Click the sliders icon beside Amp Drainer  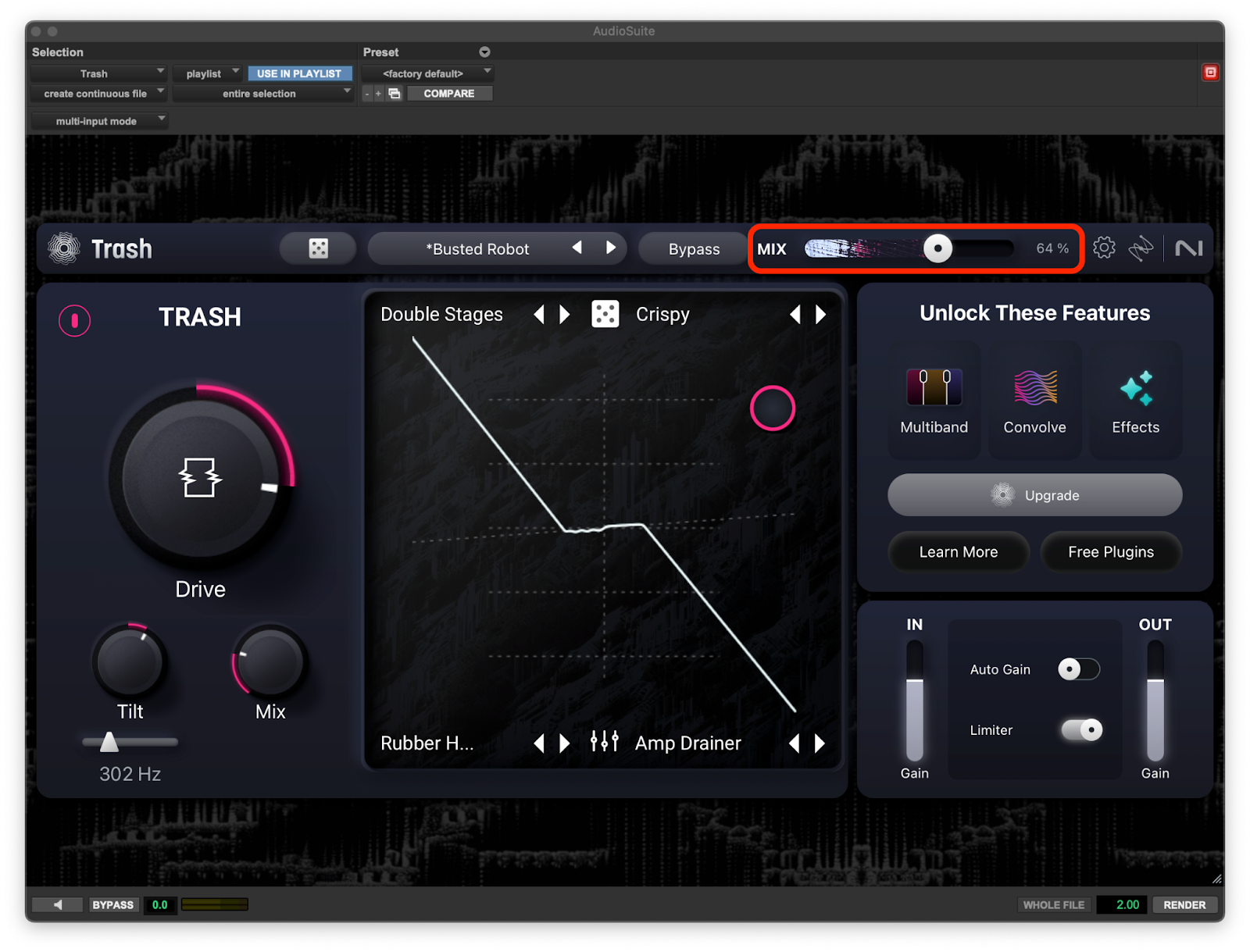coord(604,742)
